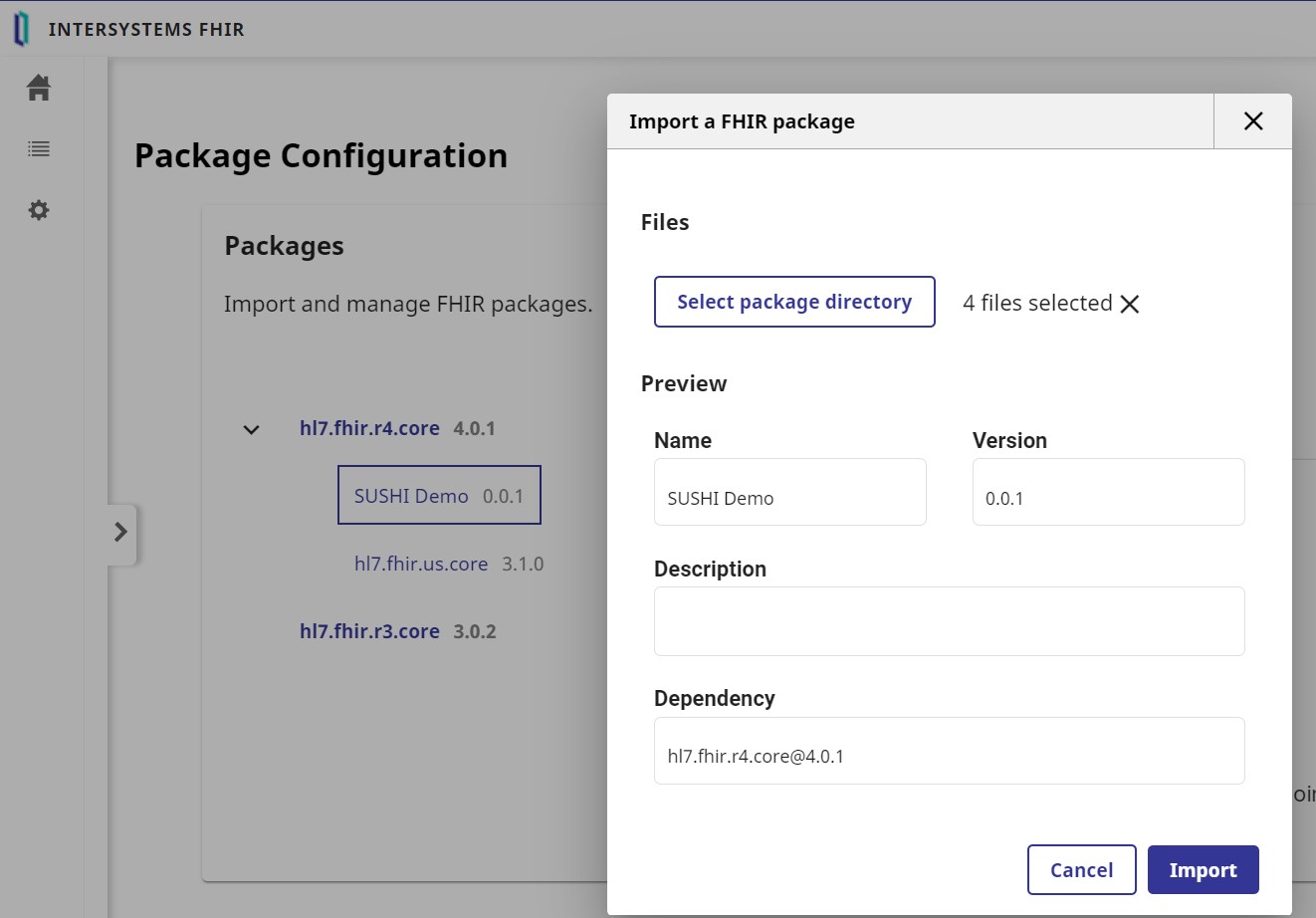Viewport: 1316px width, 918px height.
Task: Open the settings gear in sidebar
Action: click(39, 210)
